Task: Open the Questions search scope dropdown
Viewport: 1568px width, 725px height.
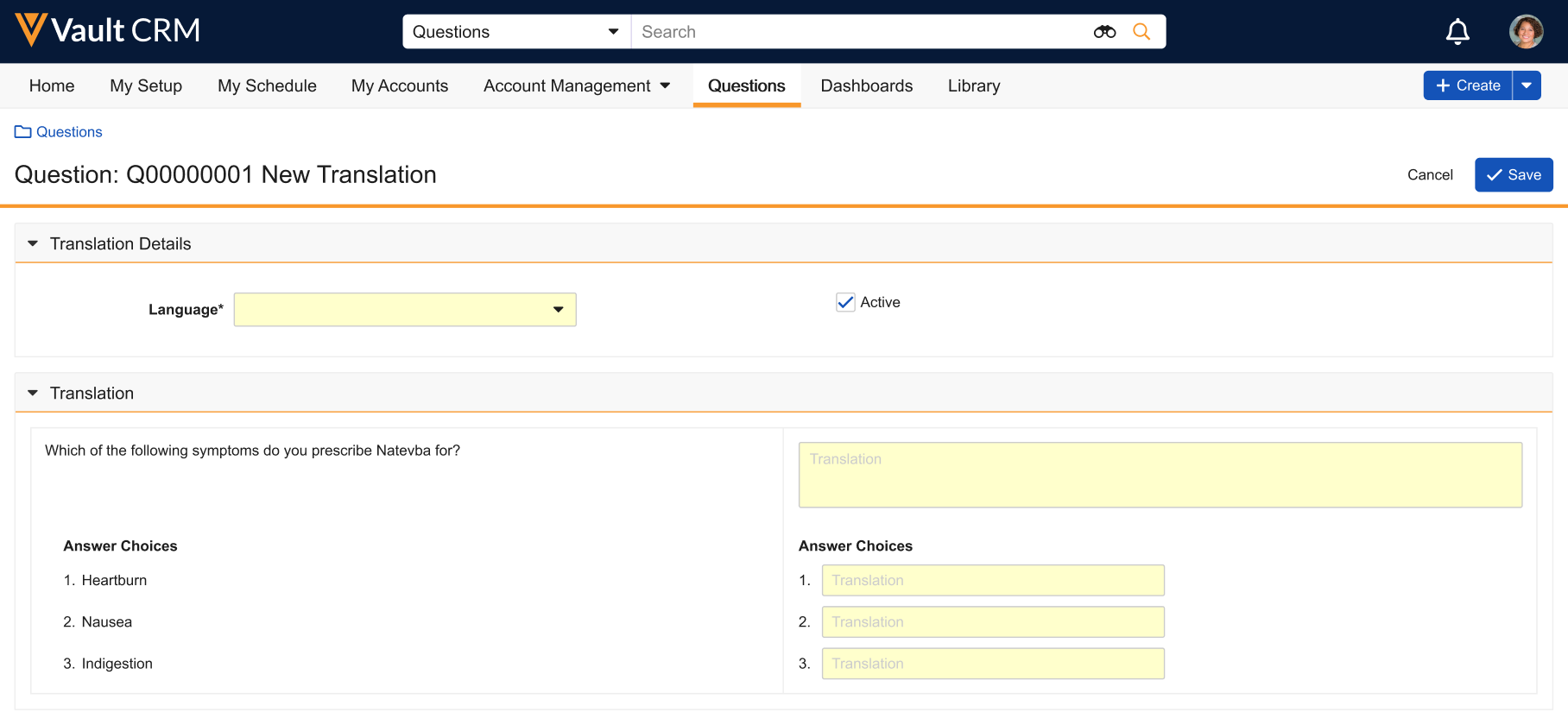Action: [515, 32]
